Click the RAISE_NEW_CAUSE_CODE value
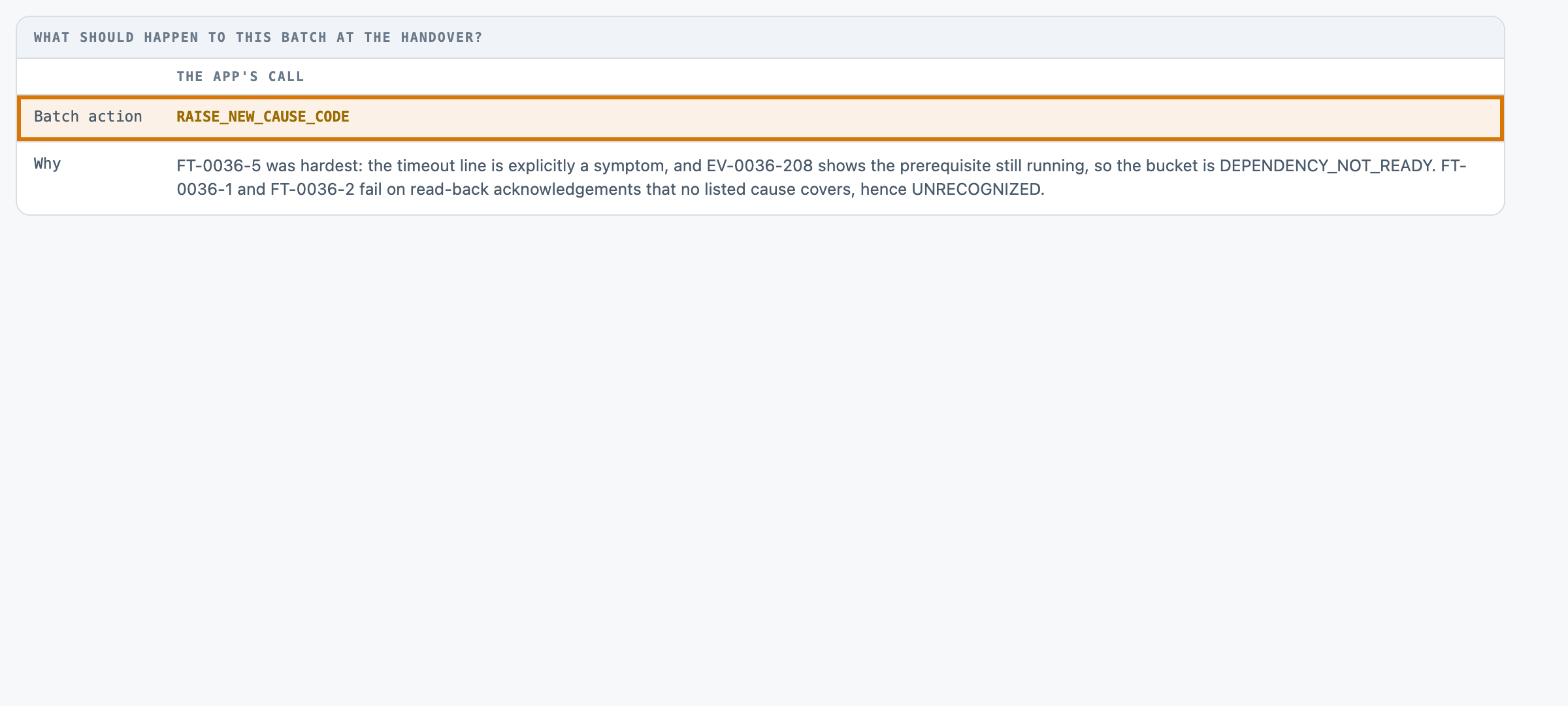1568x706 pixels. [x=263, y=116]
